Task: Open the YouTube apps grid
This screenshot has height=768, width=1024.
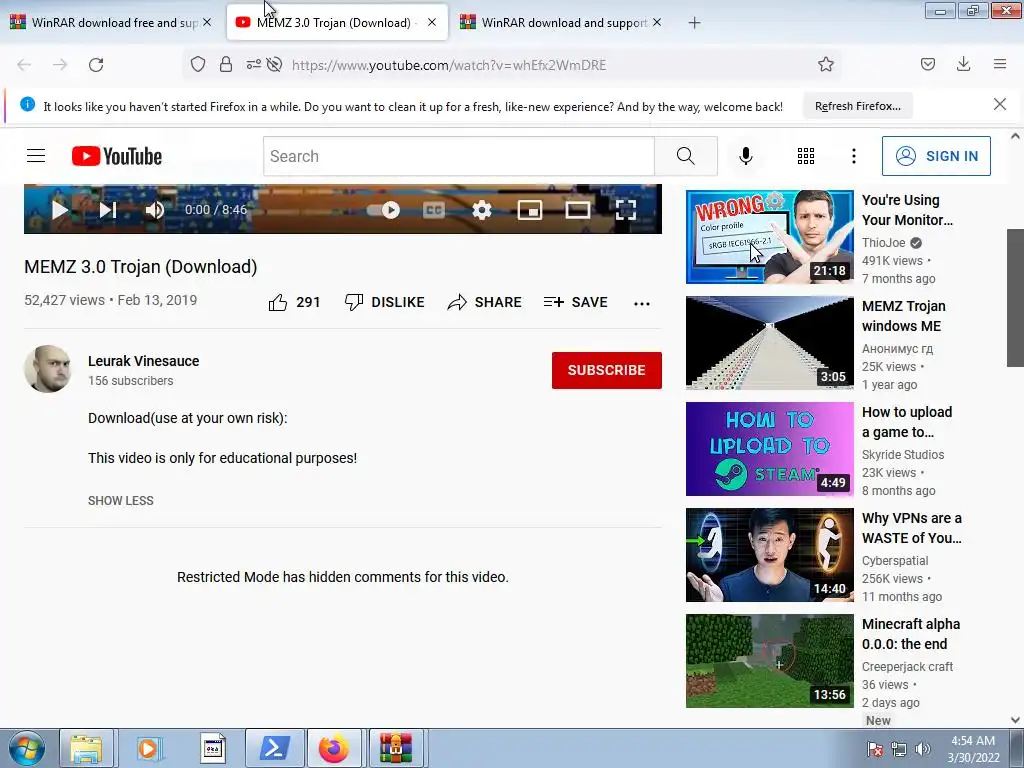Action: (806, 156)
